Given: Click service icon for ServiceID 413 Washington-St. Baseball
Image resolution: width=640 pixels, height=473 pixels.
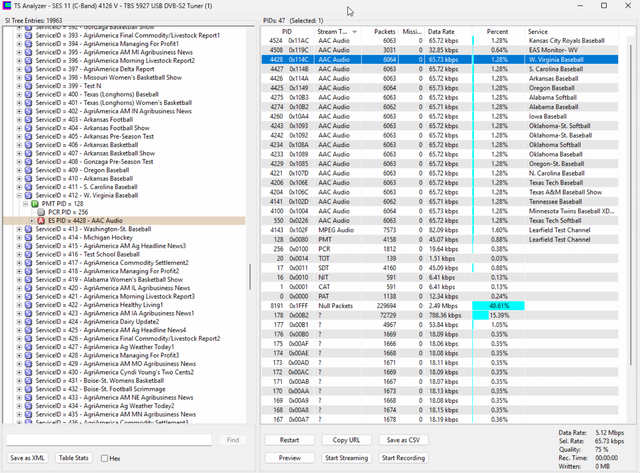Looking at the screenshot, I should point(28,229).
